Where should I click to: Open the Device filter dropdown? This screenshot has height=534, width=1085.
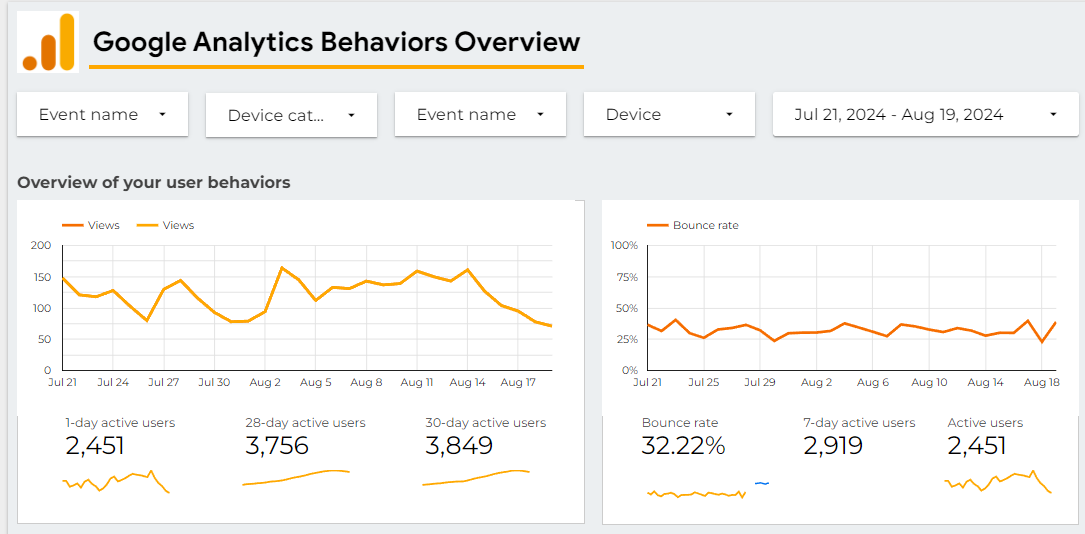point(669,115)
